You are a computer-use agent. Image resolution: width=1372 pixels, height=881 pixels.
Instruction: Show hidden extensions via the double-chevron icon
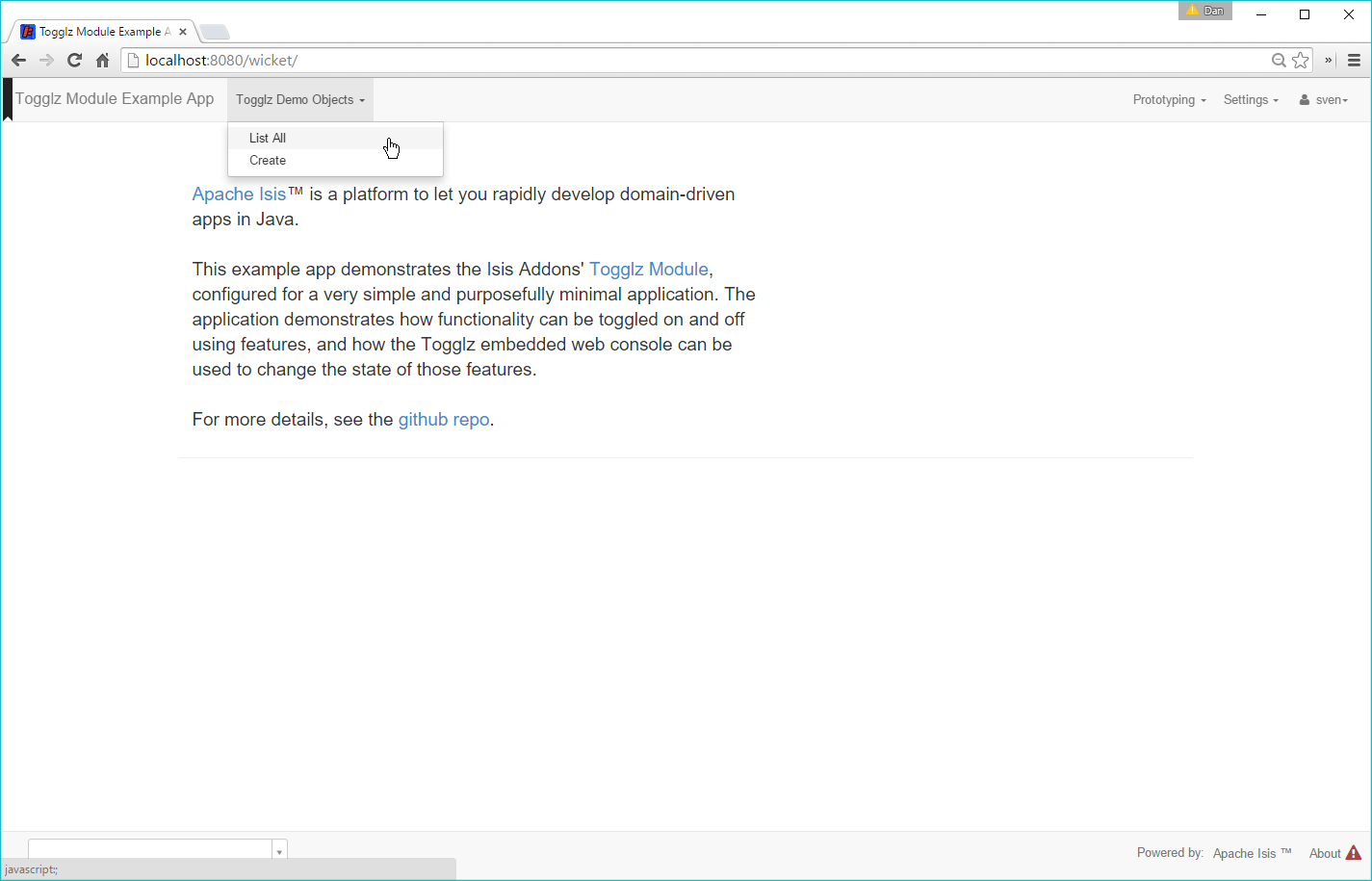click(x=1329, y=60)
